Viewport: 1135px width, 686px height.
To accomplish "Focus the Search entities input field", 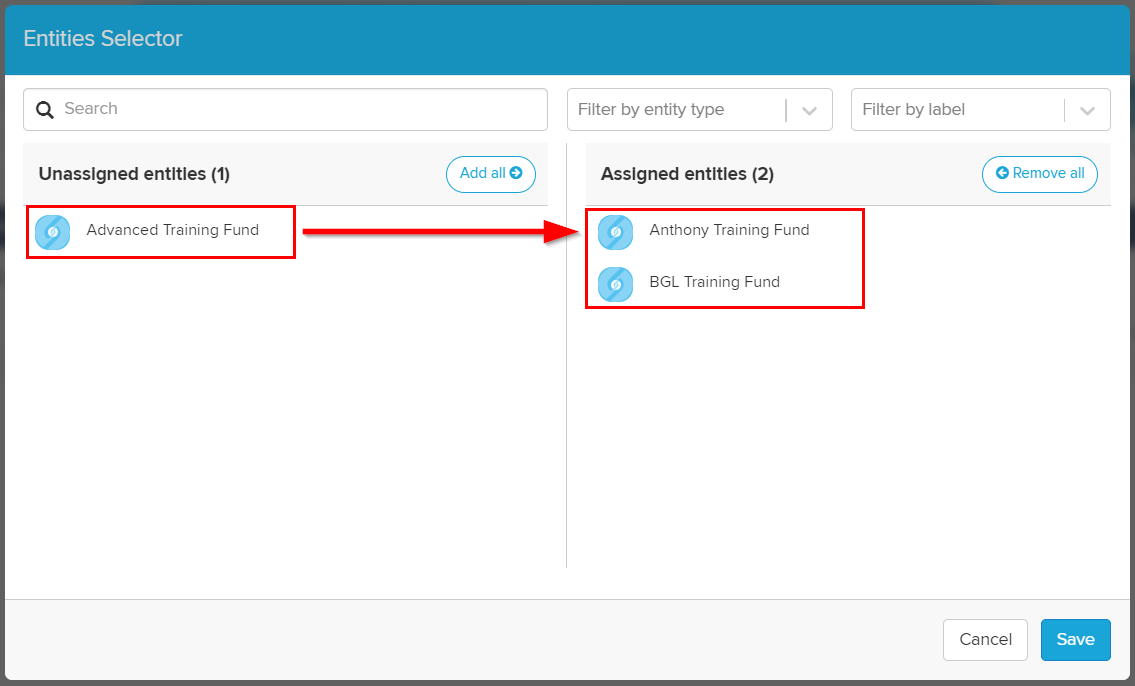I will (x=285, y=110).
